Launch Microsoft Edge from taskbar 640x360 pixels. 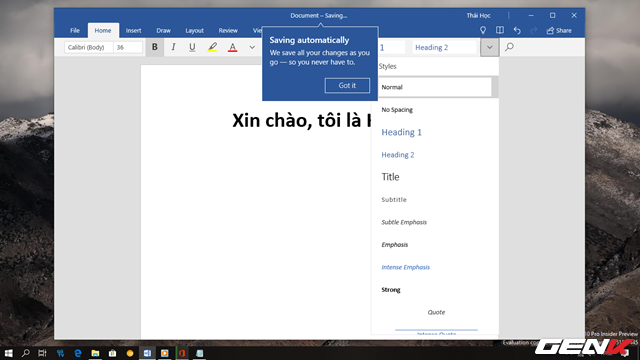(78, 353)
